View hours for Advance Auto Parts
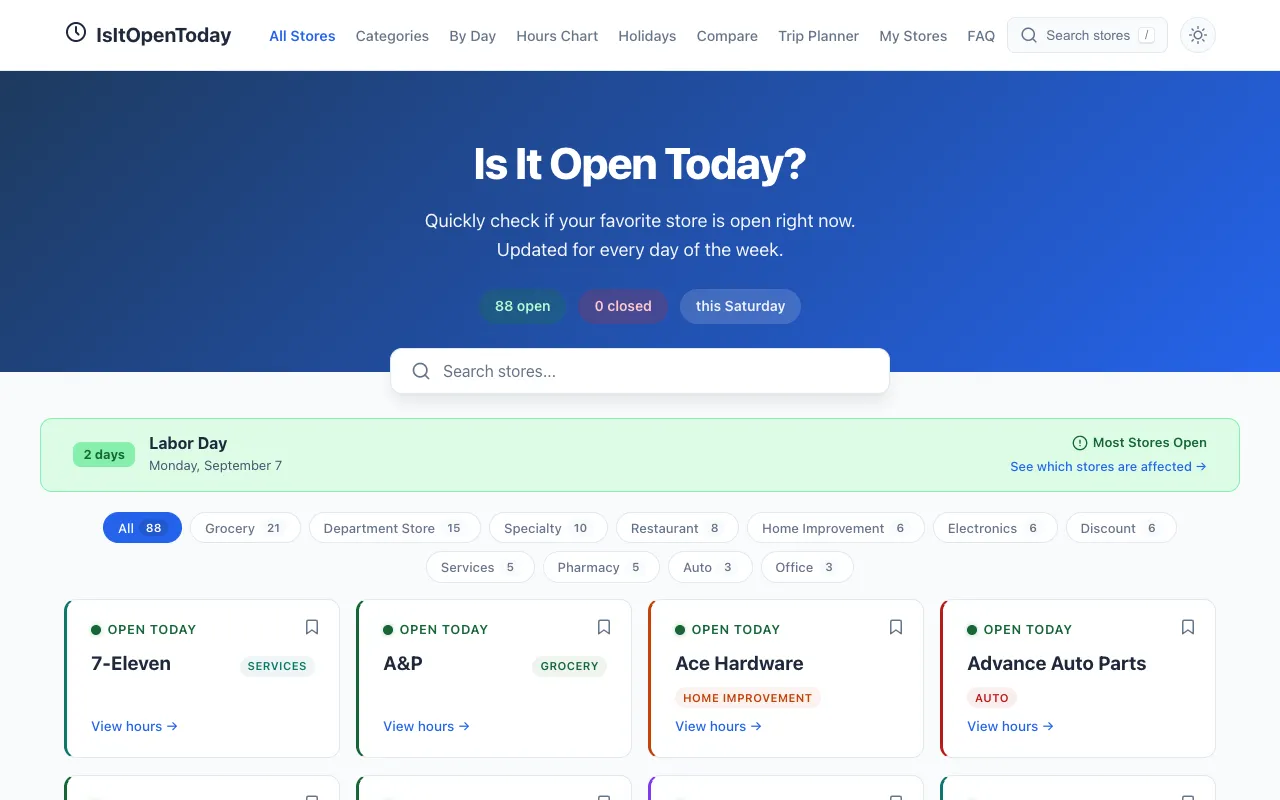This screenshot has width=1280, height=800. [1010, 726]
